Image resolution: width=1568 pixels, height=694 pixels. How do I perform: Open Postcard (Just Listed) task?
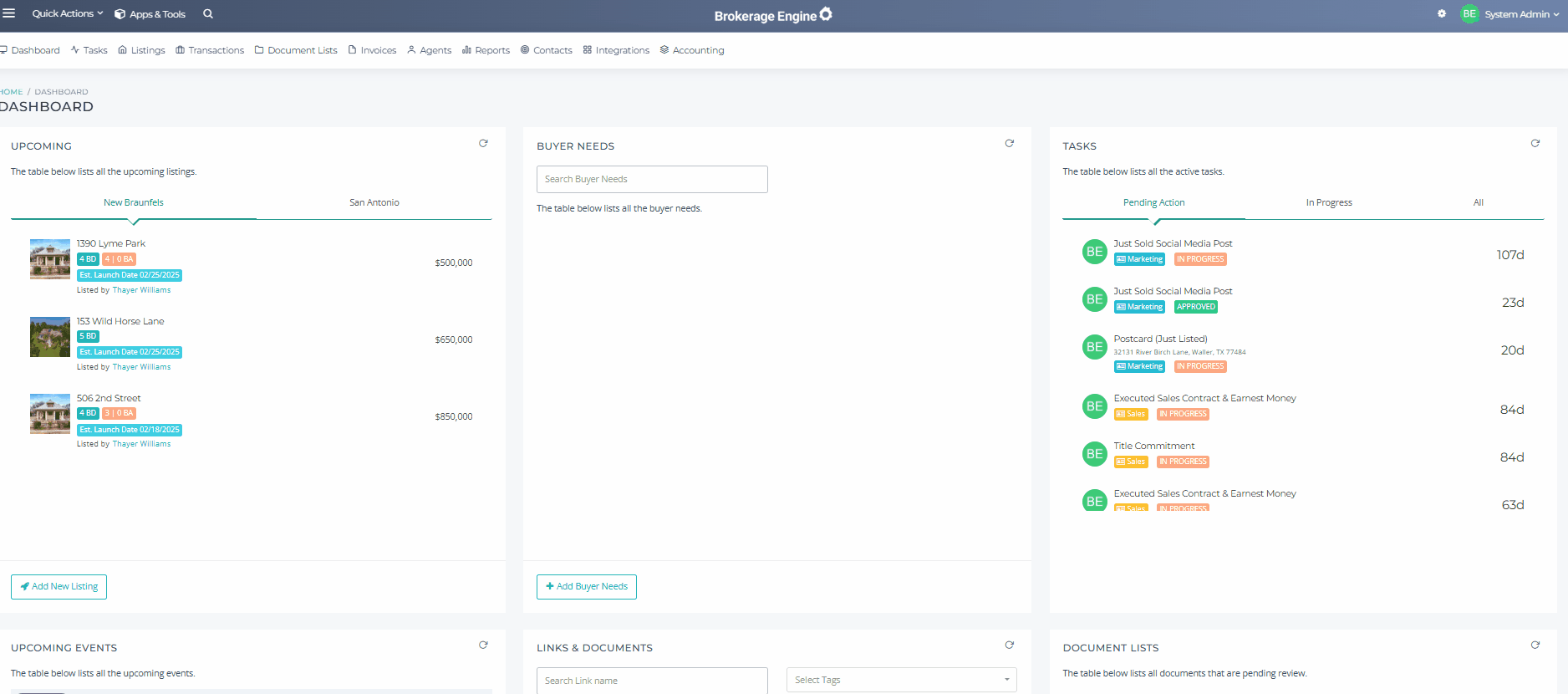point(1160,339)
